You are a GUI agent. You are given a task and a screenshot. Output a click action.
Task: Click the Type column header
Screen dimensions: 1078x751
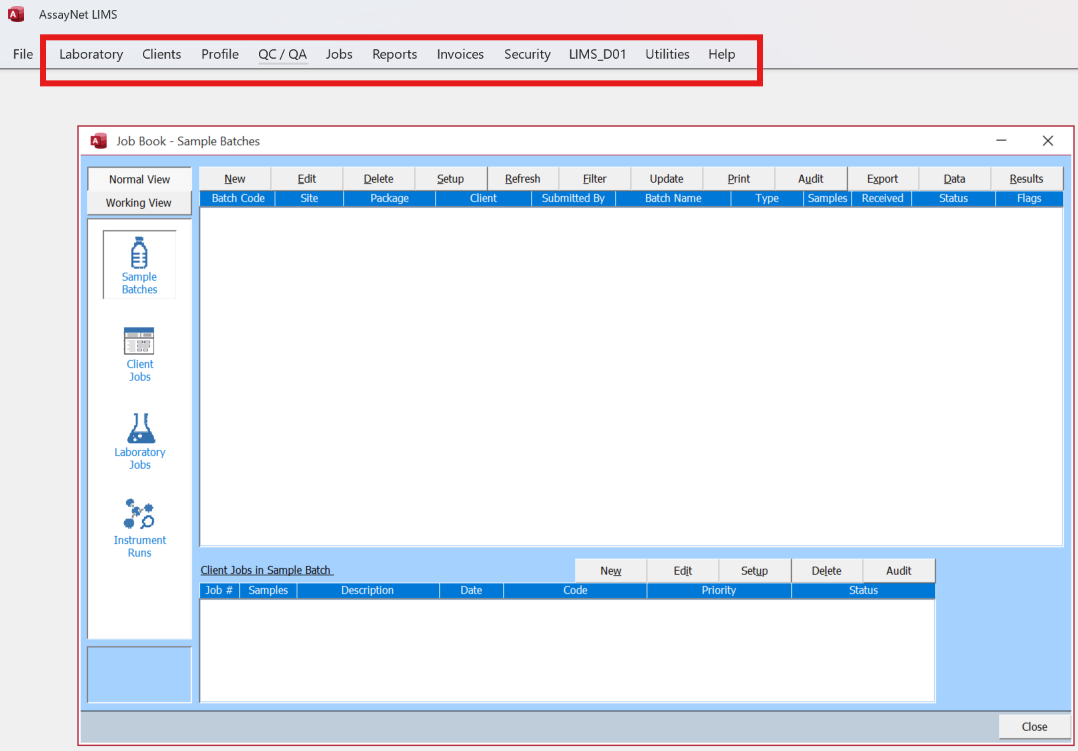coord(767,198)
